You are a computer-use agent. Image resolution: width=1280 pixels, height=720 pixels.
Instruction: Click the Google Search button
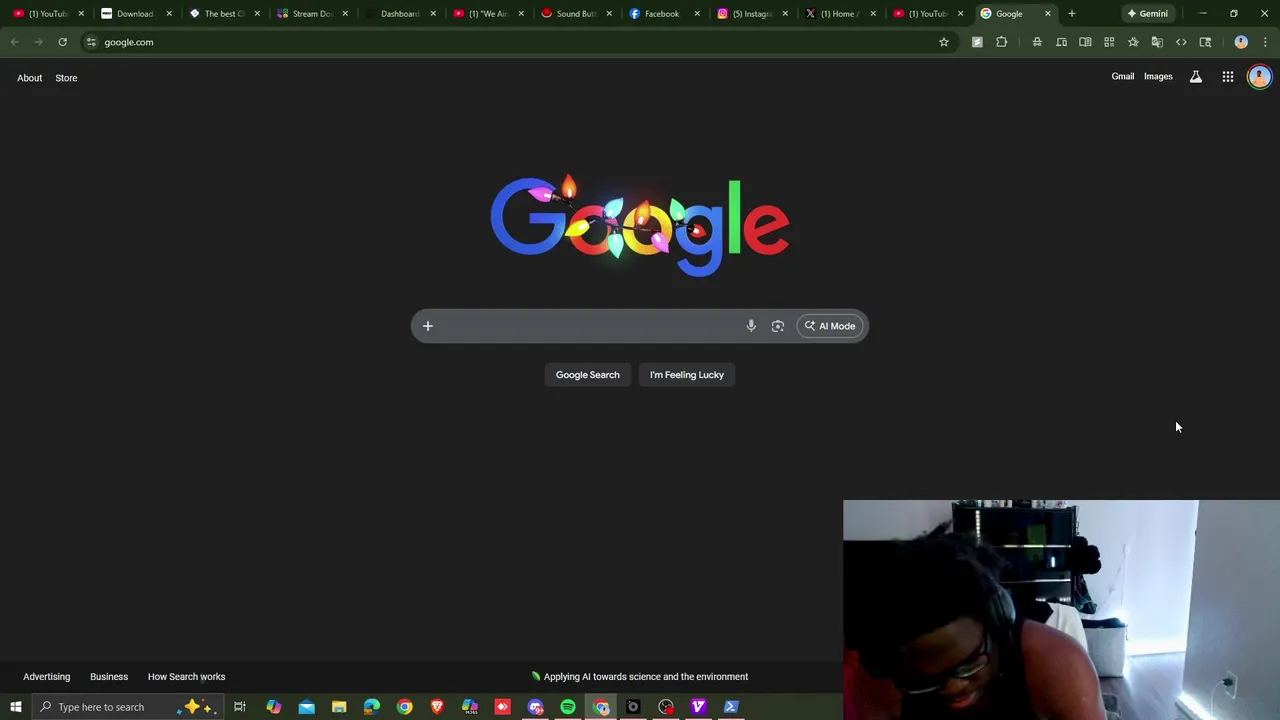click(x=588, y=375)
